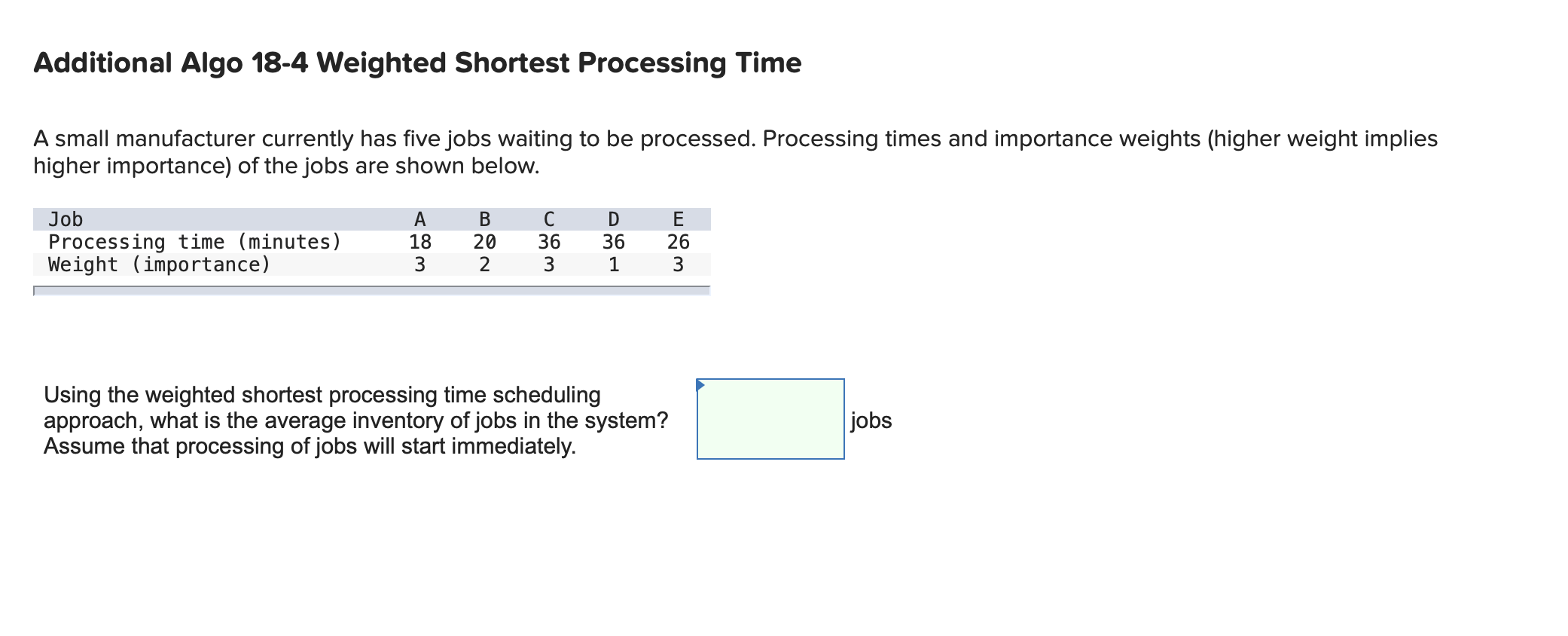
Task: Click processing time value 20 for job B
Action: coord(484,242)
